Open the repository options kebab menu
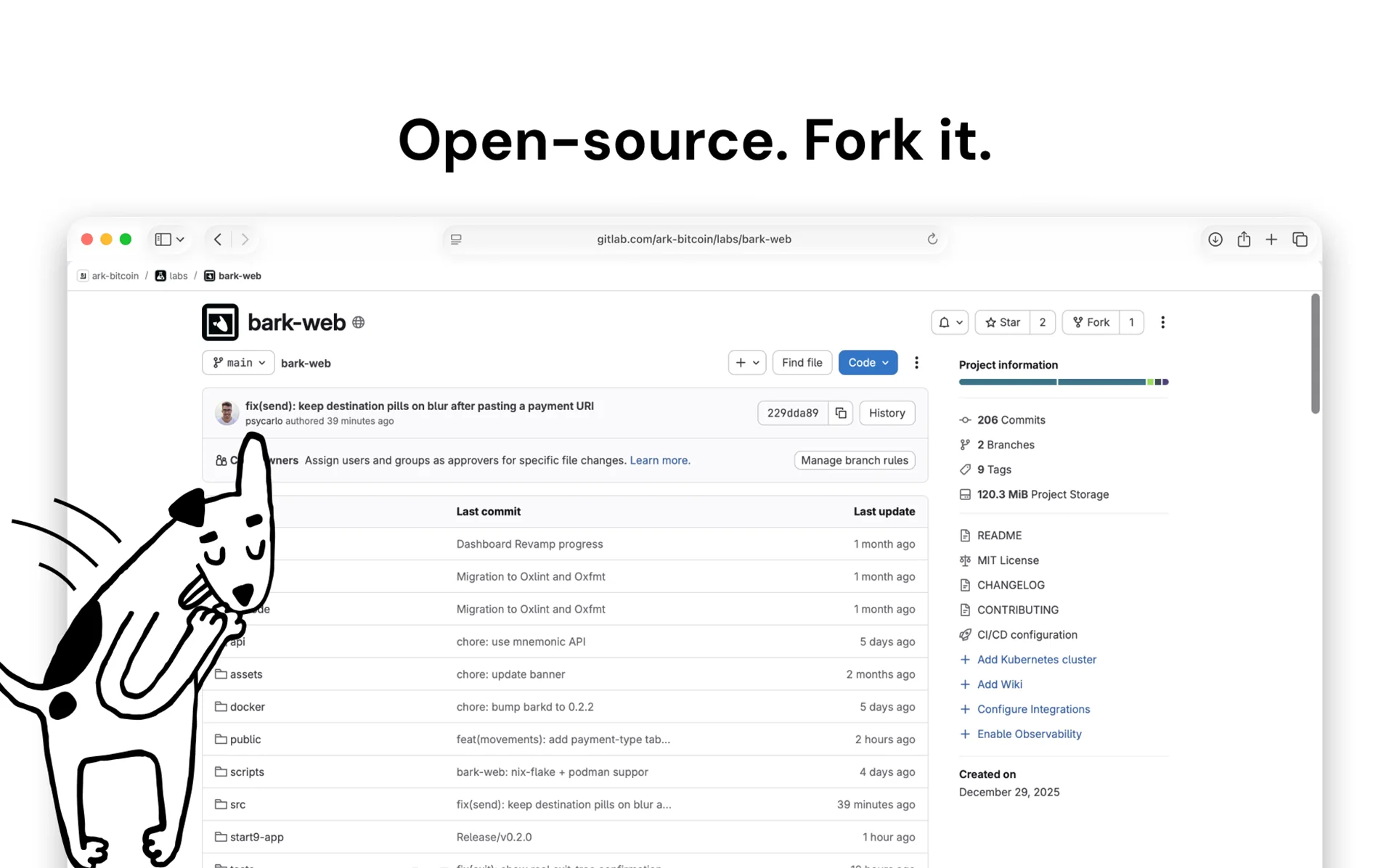 point(916,363)
